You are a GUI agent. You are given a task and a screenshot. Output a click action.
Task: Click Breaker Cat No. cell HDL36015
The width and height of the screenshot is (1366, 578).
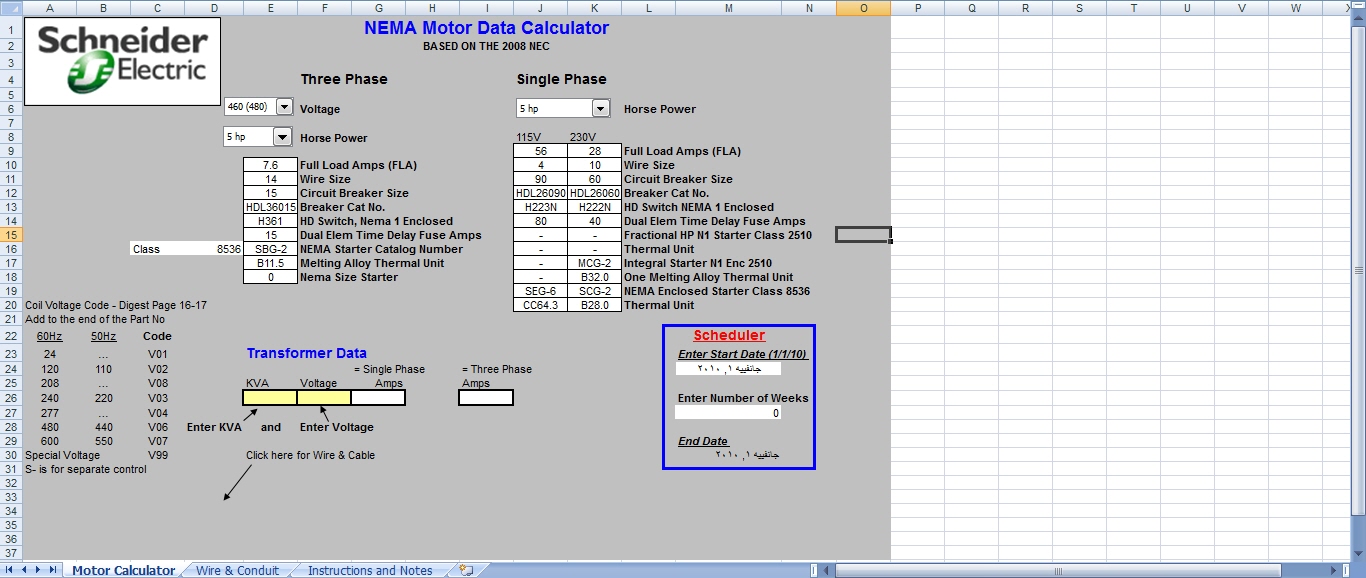[270, 207]
